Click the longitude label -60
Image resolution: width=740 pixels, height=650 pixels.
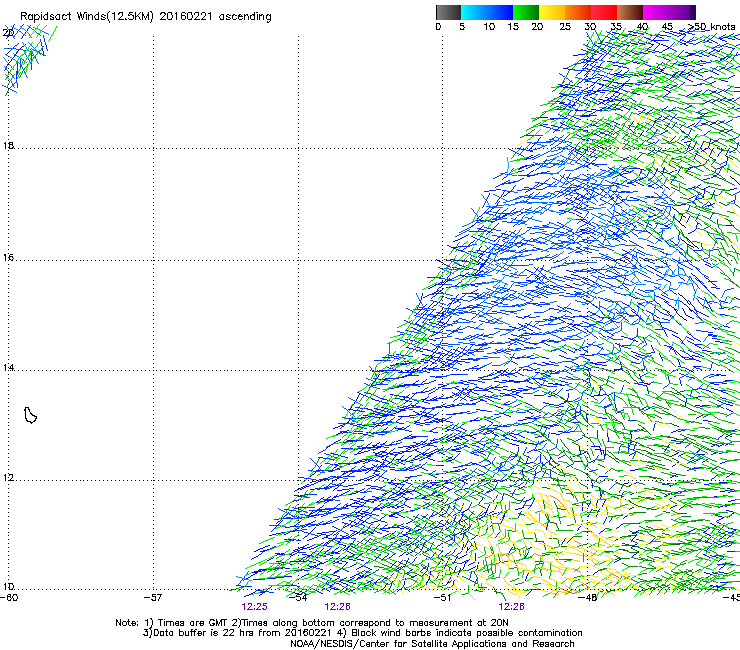[x=9, y=598]
